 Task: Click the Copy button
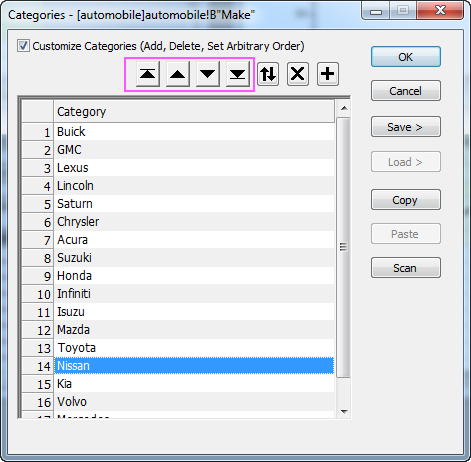406,200
